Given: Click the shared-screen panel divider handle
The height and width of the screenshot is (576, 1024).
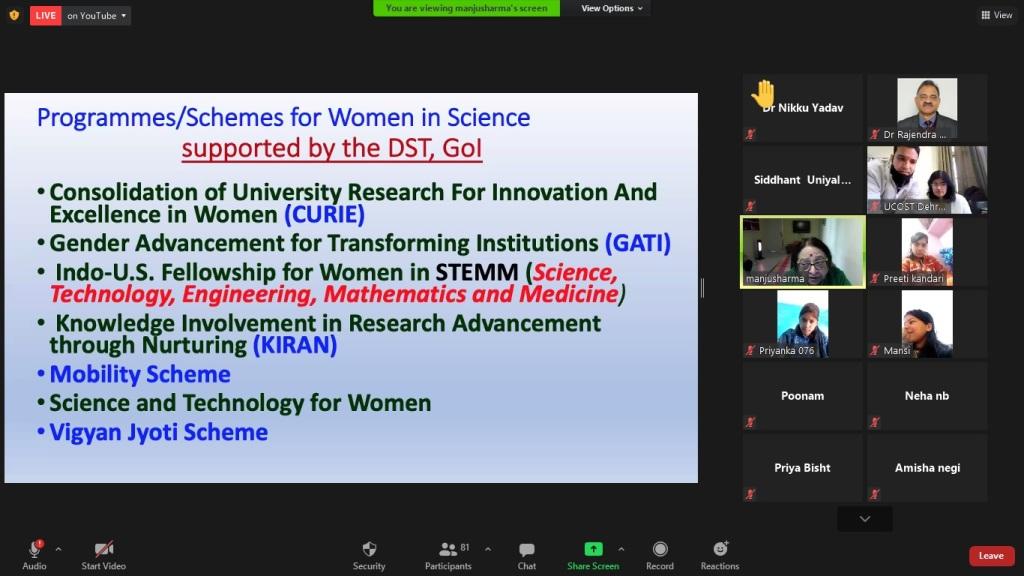Looking at the screenshot, I should 702,287.
